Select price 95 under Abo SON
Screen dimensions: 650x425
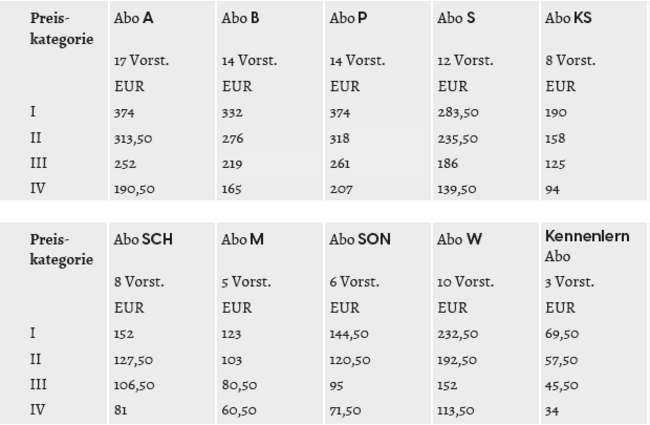coord(337,386)
